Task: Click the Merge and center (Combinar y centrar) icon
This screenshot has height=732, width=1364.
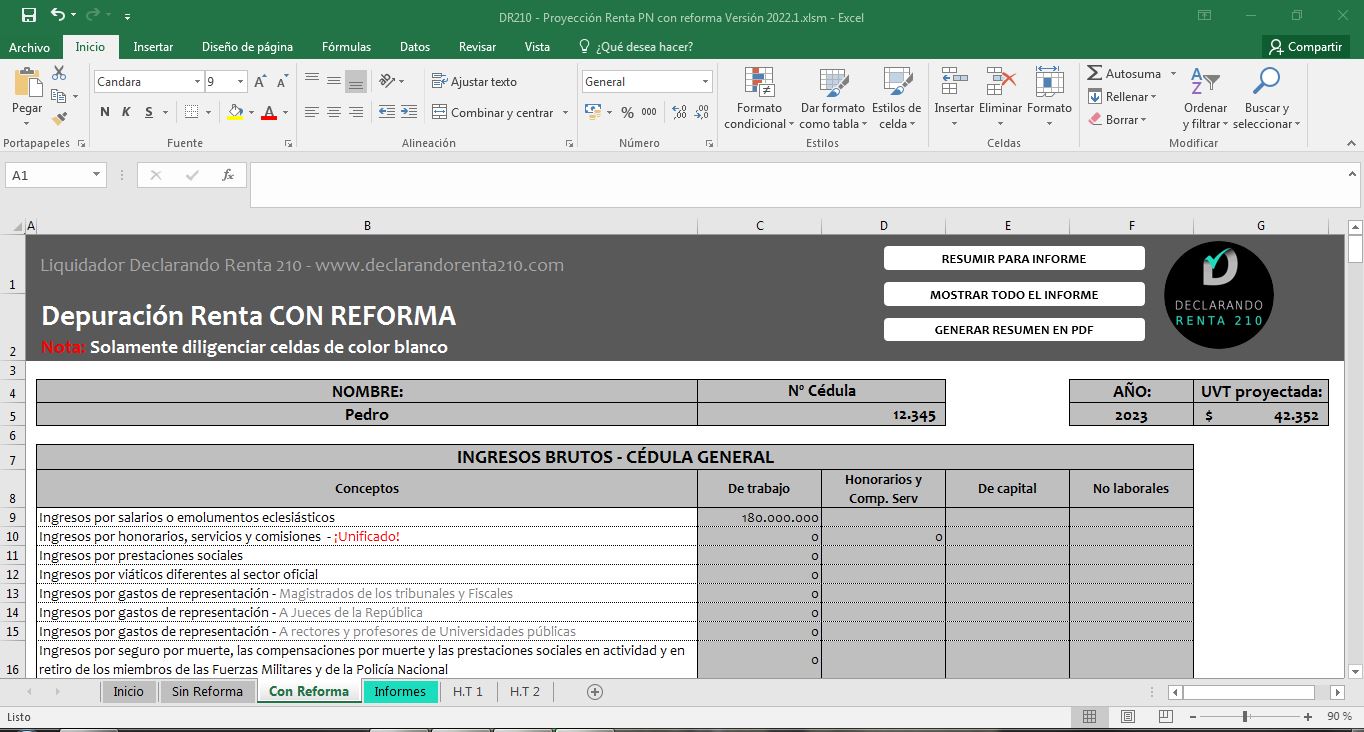Action: (x=439, y=112)
